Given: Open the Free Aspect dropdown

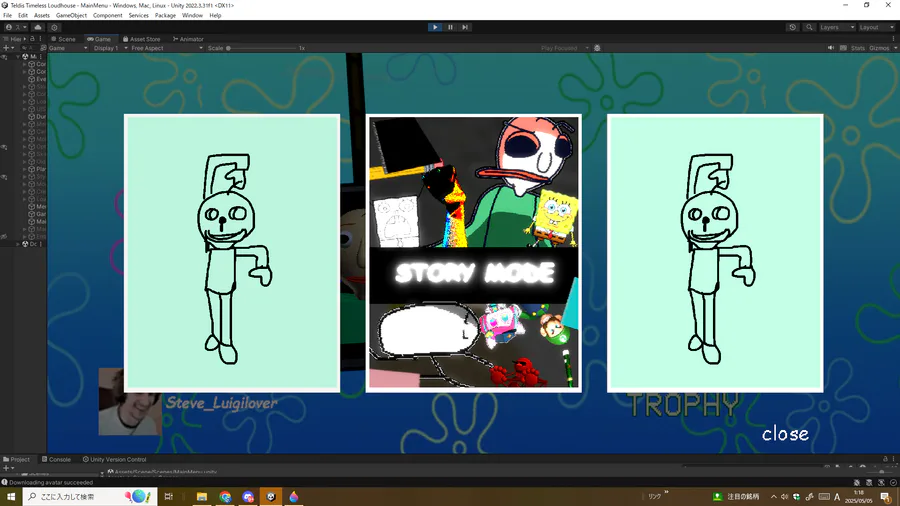Looking at the screenshot, I should [x=166, y=48].
